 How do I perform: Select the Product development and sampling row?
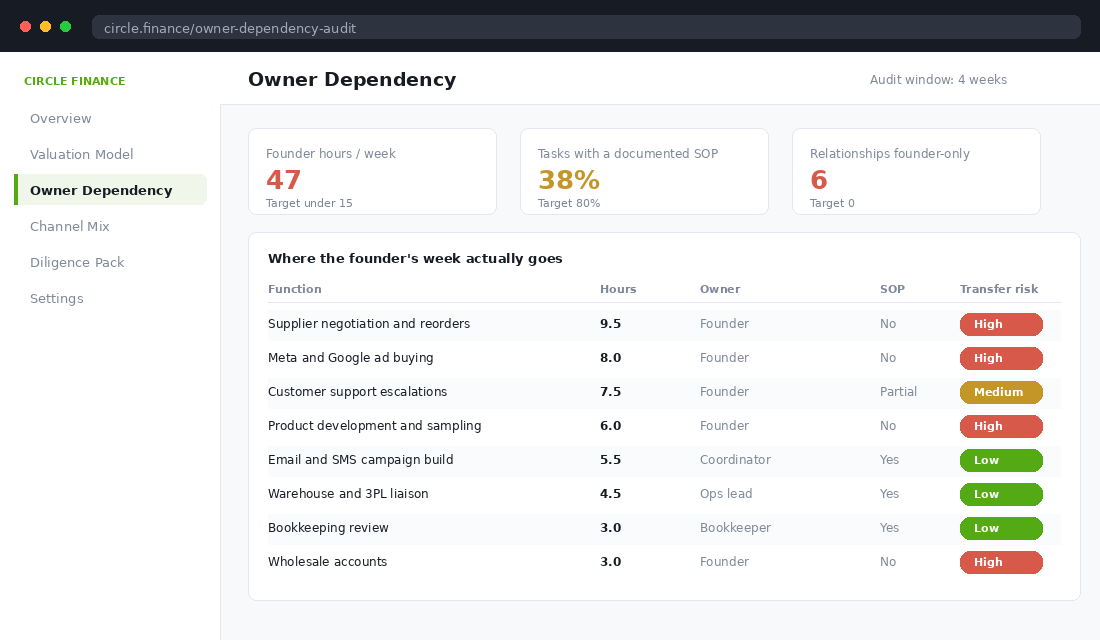tap(664, 426)
